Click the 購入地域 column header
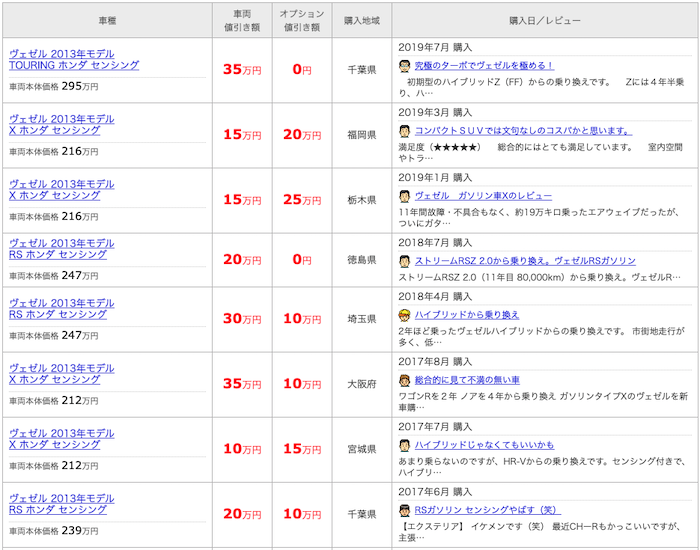This screenshot has height=550, width=700. (362, 21)
